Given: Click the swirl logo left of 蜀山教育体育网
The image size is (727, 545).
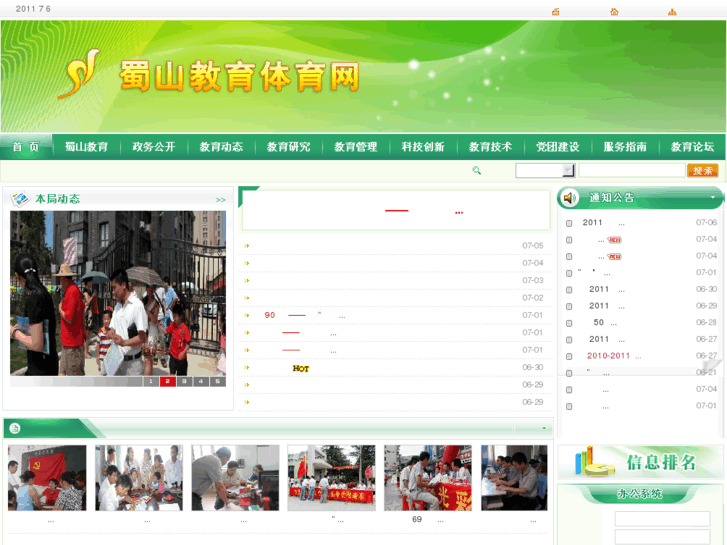Looking at the screenshot, I should (x=79, y=74).
